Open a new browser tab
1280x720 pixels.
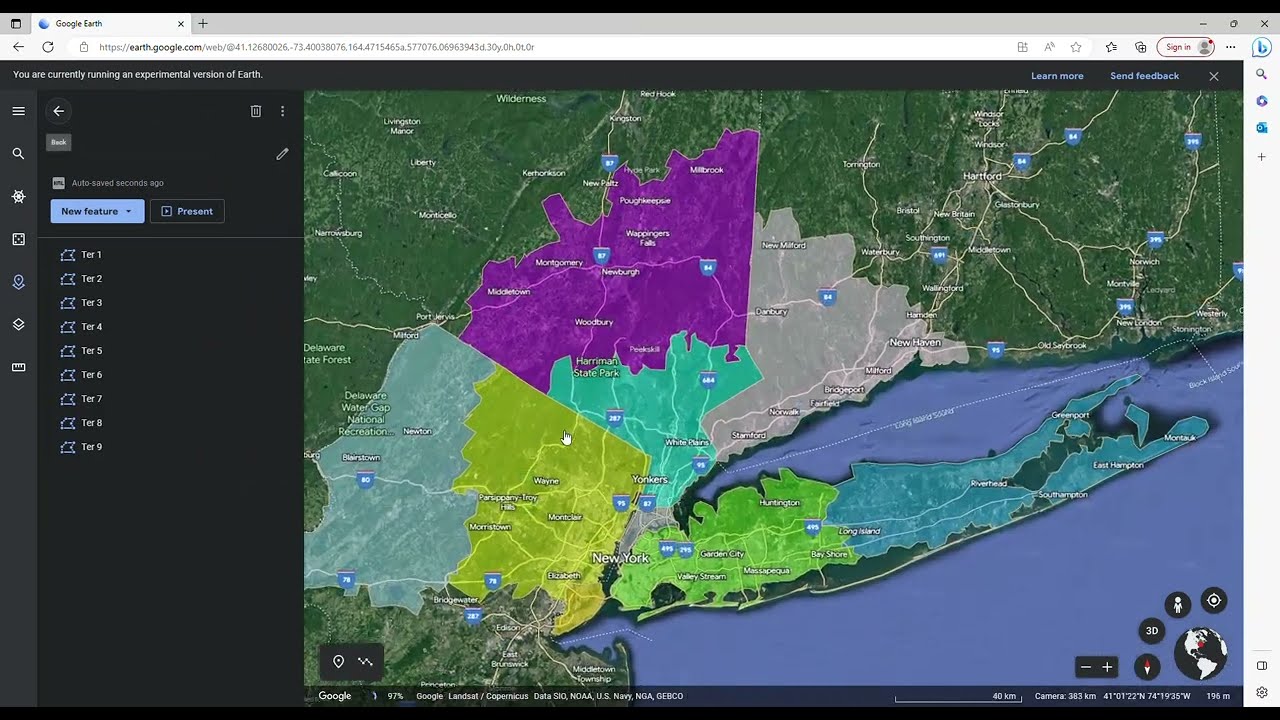point(203,23)
